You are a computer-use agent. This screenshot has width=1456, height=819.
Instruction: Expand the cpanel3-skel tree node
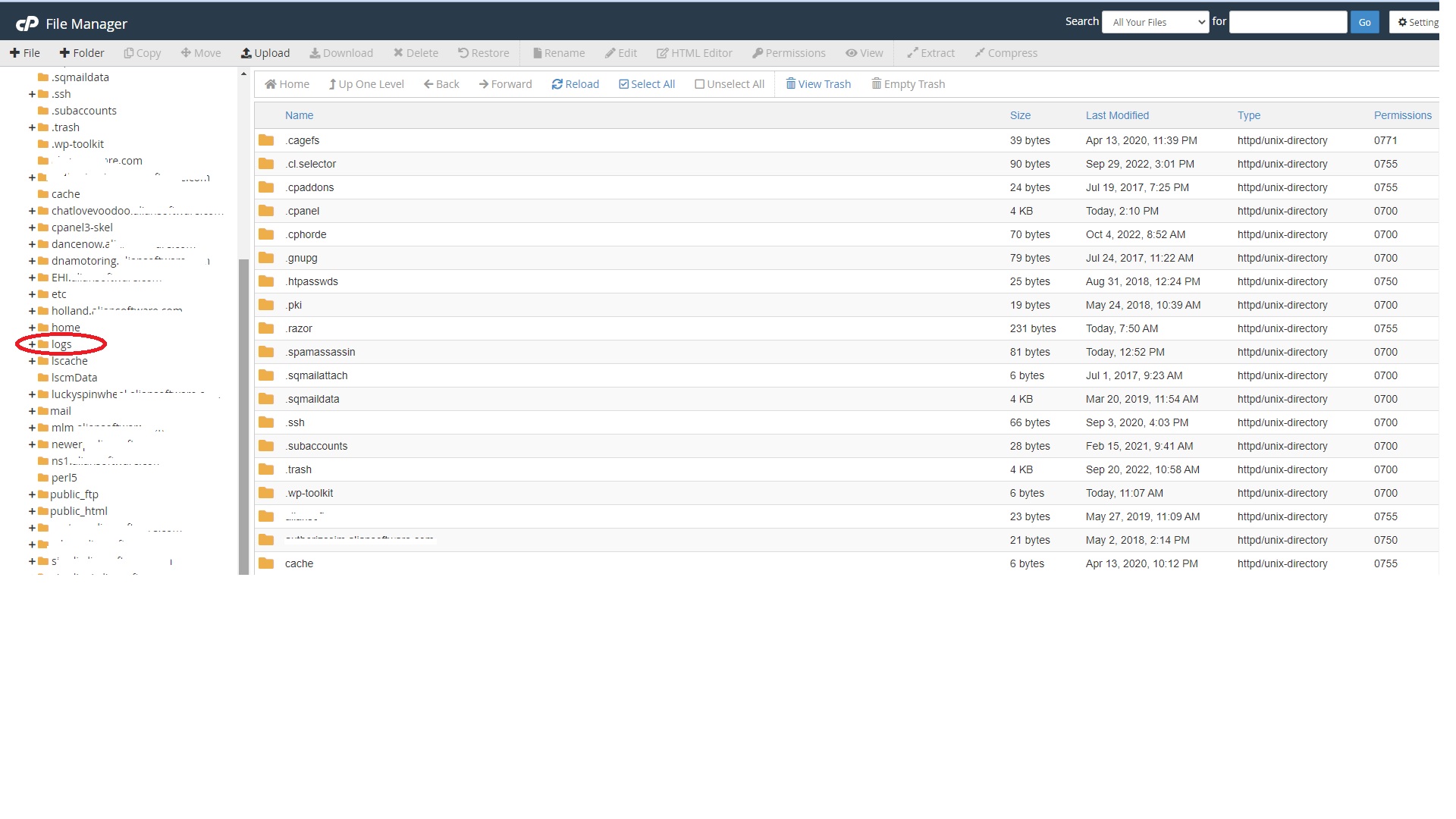(x=32, y=227)
